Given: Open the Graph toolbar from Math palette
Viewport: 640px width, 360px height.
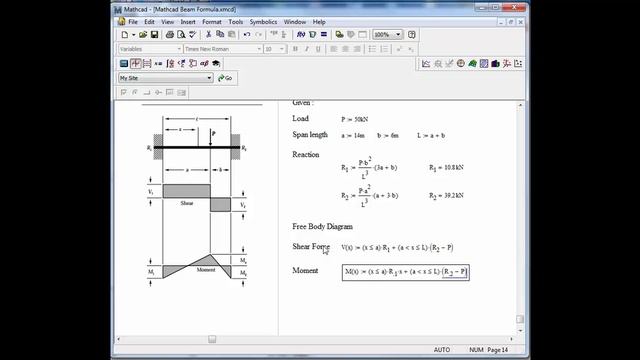Looking at the screenshot, I should coord(135,64).
